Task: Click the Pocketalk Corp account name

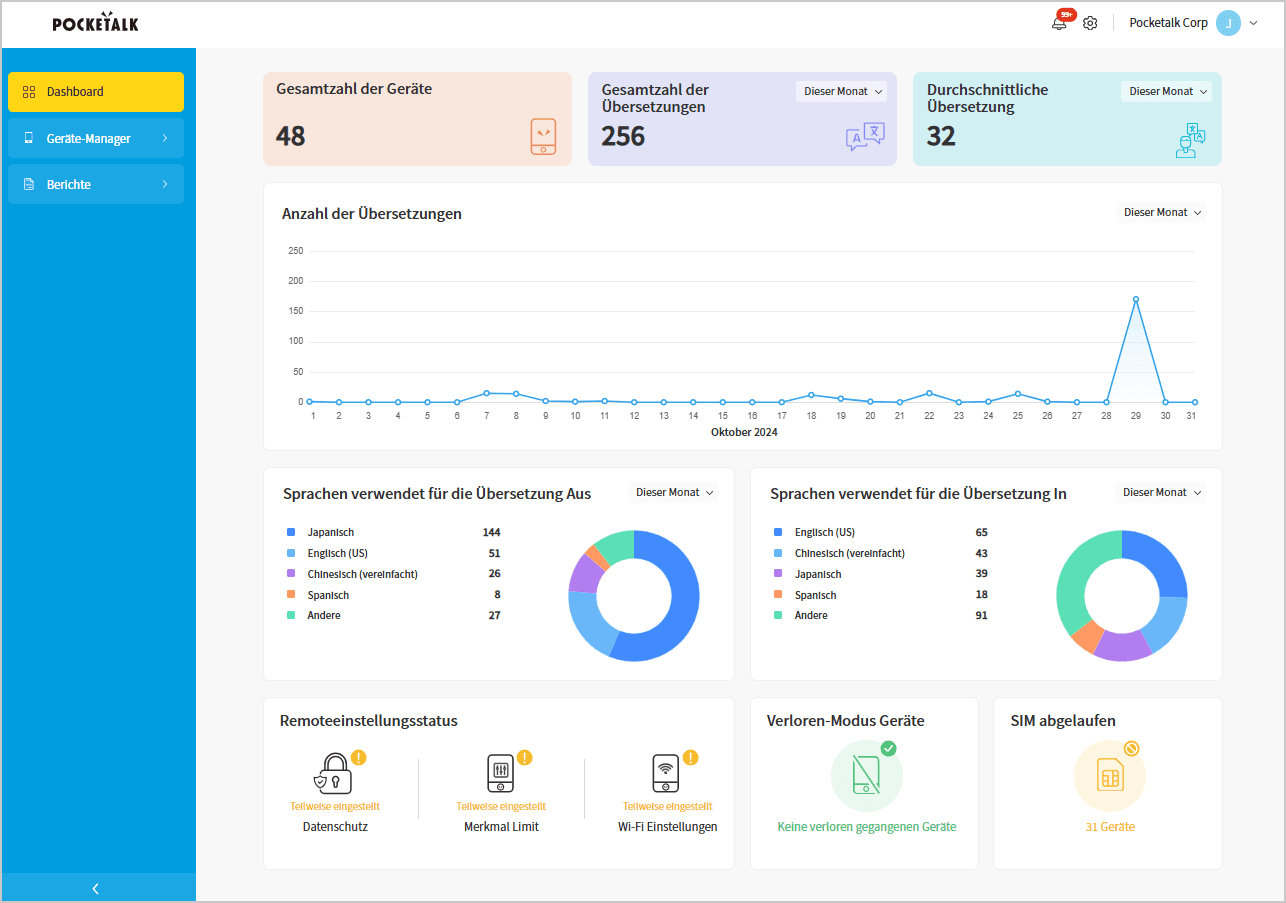Action: click(1168, 23)
